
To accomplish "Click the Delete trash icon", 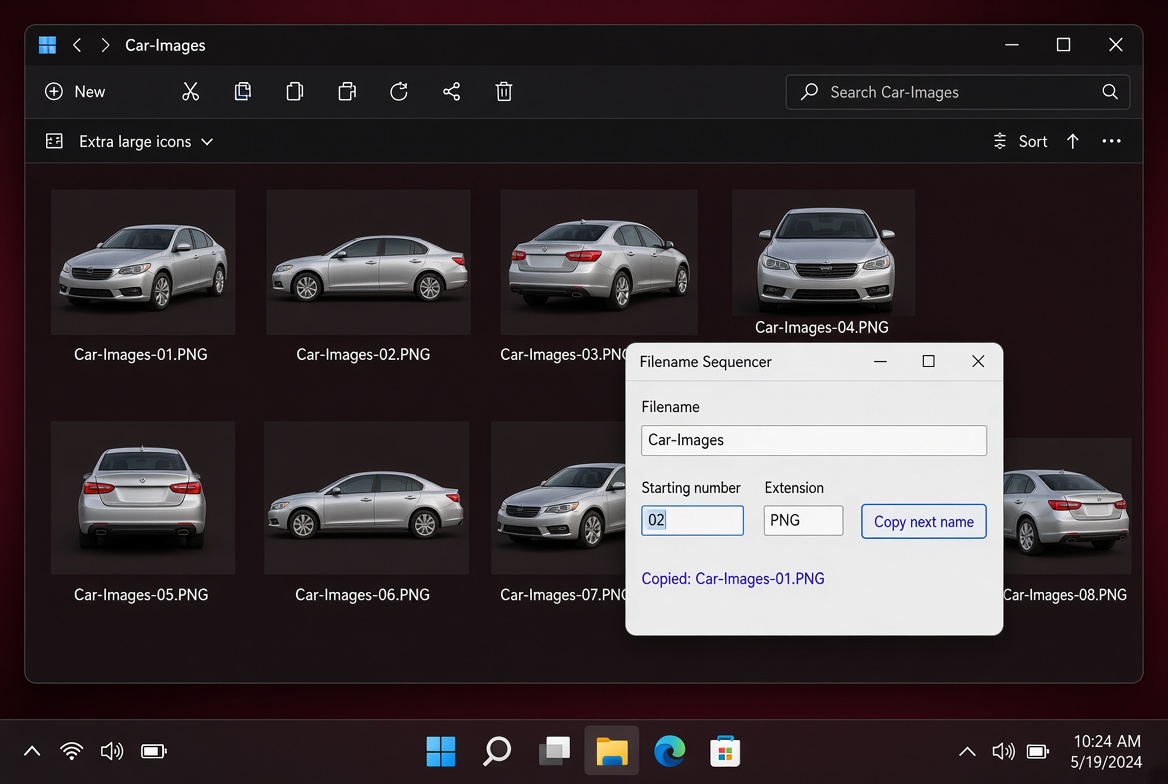I will tap(504, 92).
